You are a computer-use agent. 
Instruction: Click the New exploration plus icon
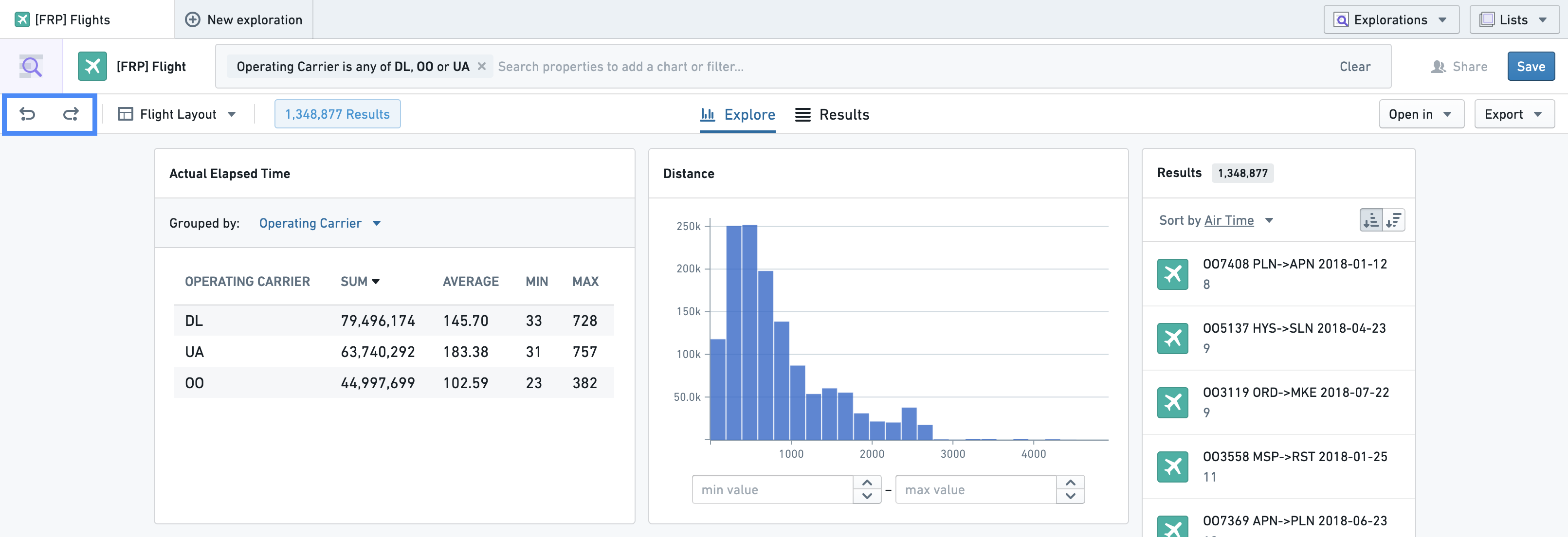pos(192,19)
